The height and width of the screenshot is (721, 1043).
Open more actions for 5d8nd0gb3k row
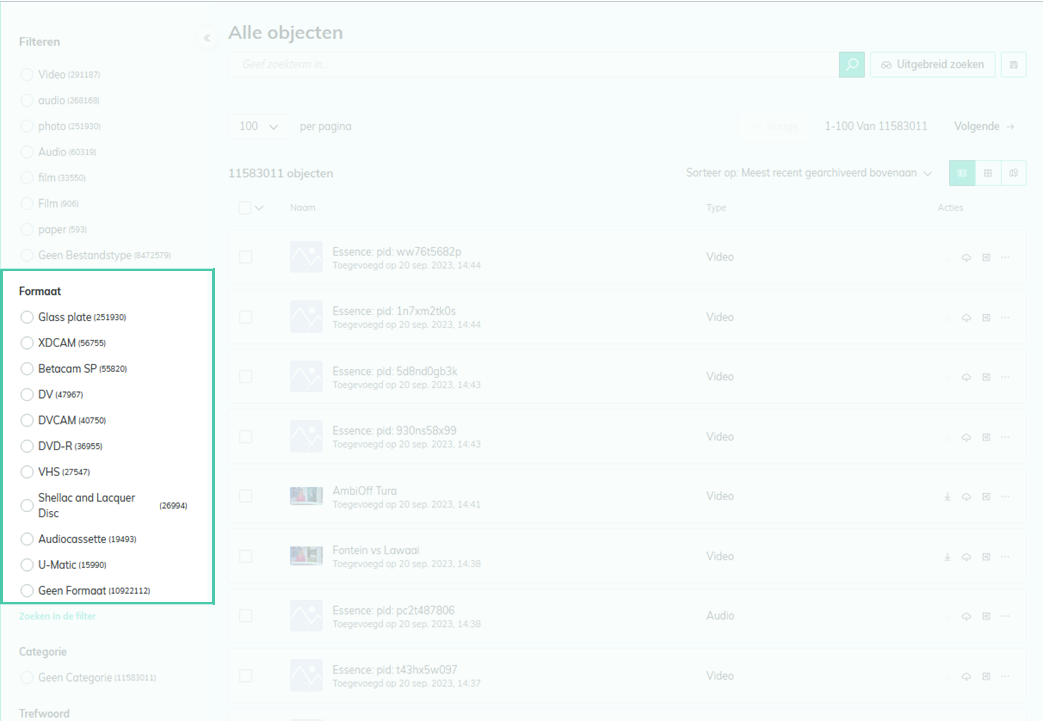pyautogui.click(x=1005, y=377)
